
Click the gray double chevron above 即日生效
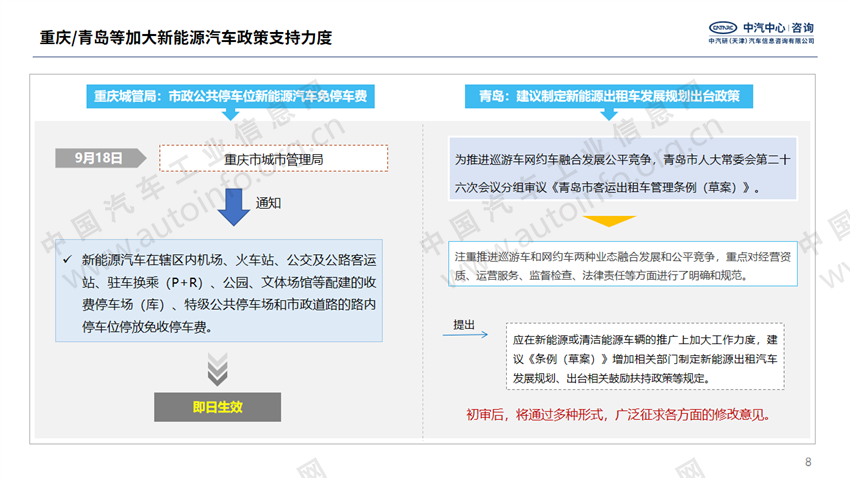(x=217, y=369)
